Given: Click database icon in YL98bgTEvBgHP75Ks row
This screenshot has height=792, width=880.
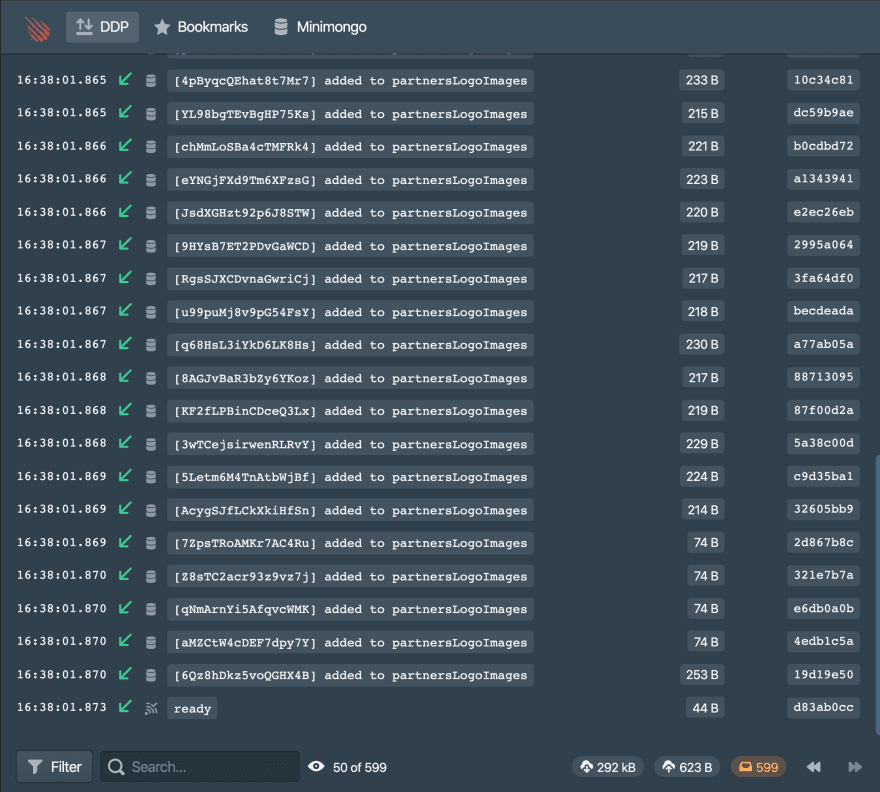Looking at the screenshot, I should (x=151, y=114).
